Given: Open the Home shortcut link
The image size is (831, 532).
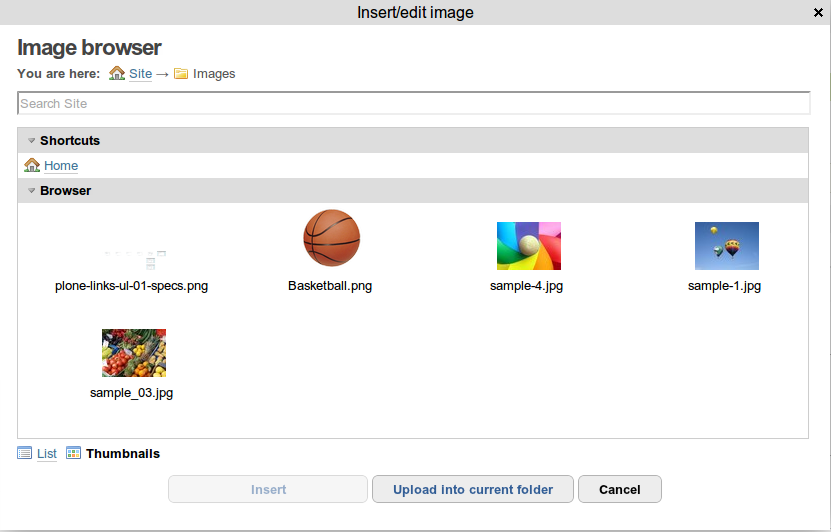Looking at the screenshot, I should coord(61,166).
